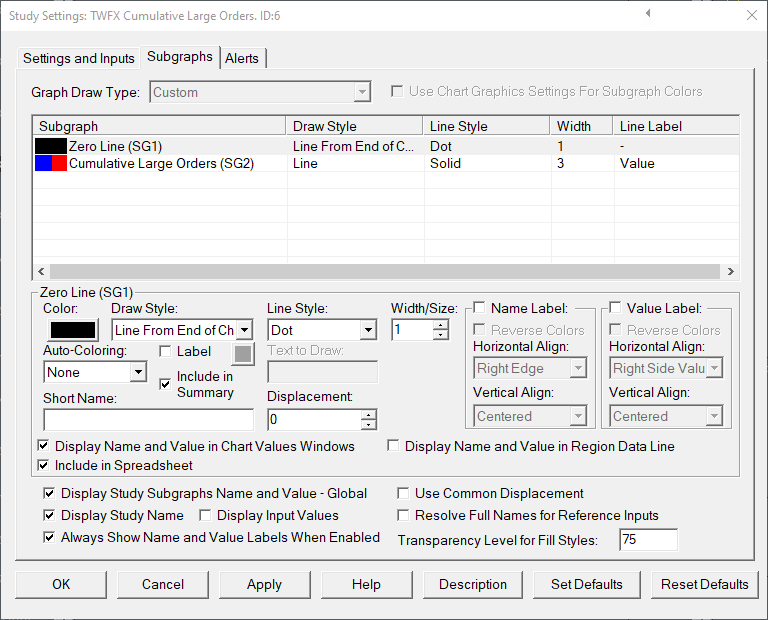Click the Apply button
This screenshot has height=620, width=768.
point(264,584)
